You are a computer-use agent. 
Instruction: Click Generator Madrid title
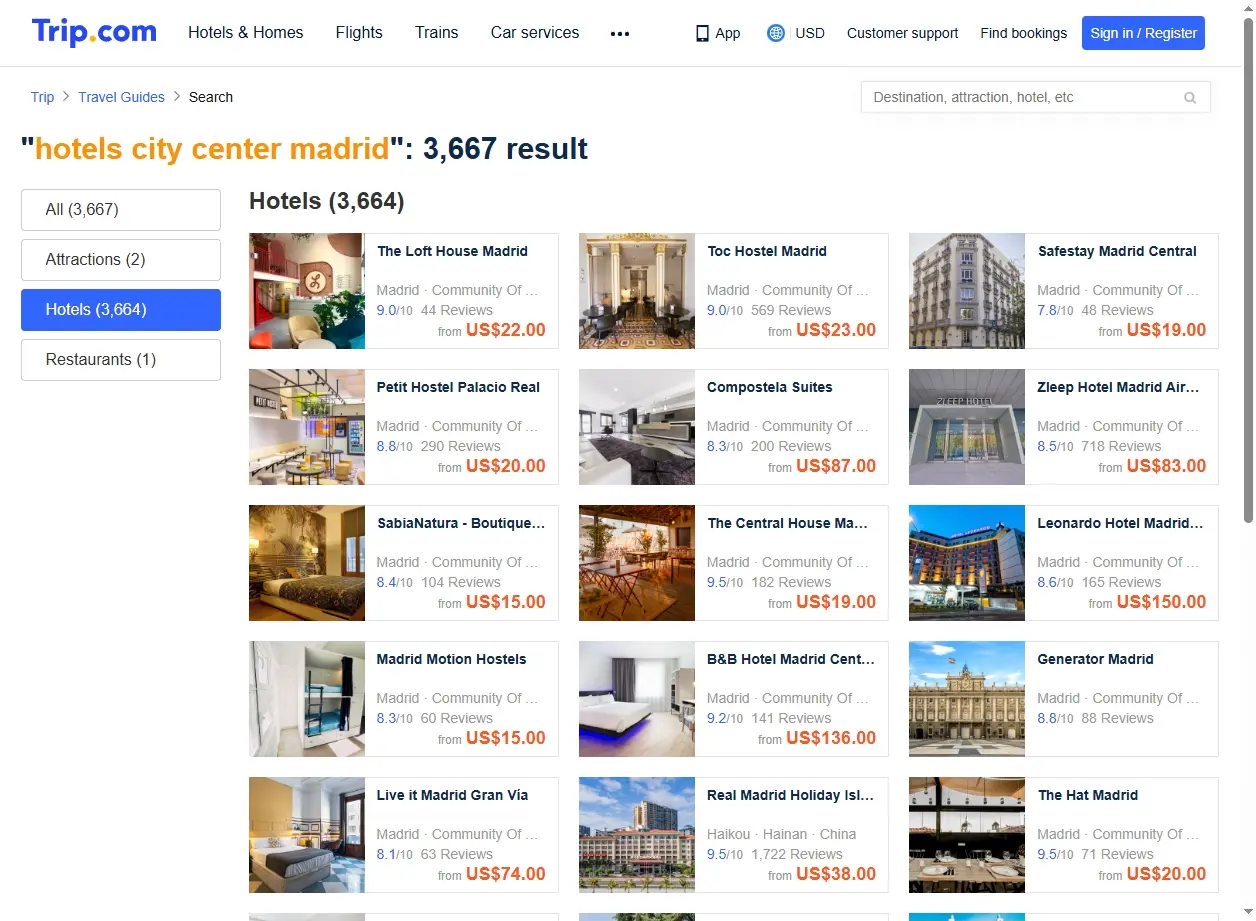coord(1095,659)
